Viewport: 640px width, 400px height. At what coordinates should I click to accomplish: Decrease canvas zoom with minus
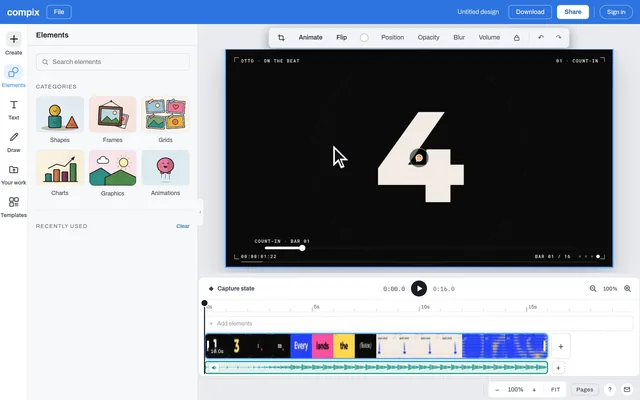click(497, 390)
